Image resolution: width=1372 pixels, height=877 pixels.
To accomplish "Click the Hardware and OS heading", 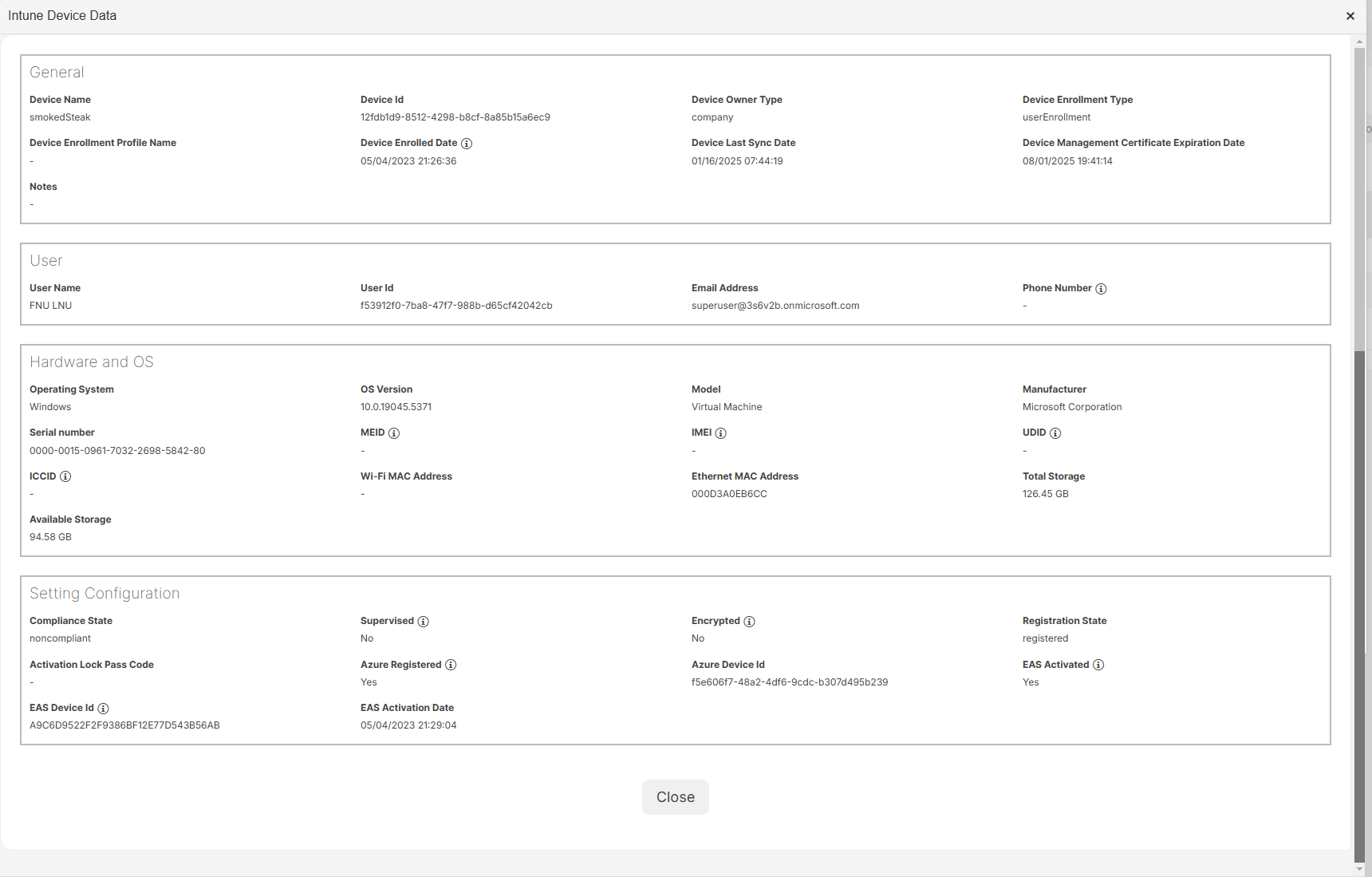I will pyautogui.click(x=92, y=361).
